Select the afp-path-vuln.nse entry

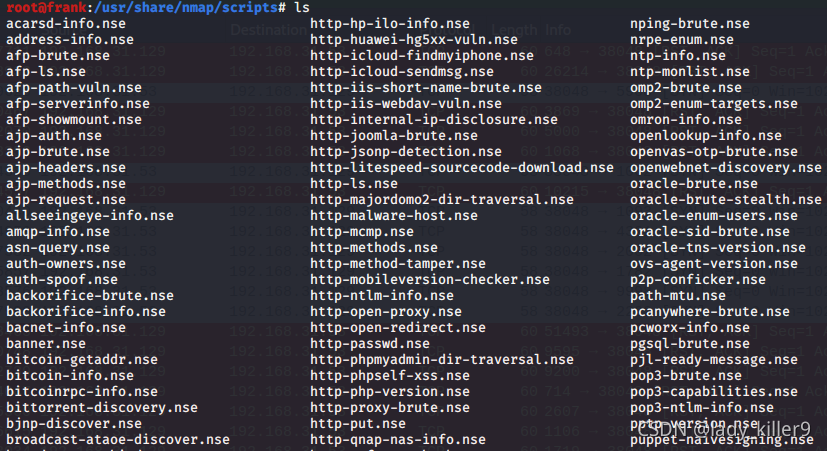coord(74,88)
